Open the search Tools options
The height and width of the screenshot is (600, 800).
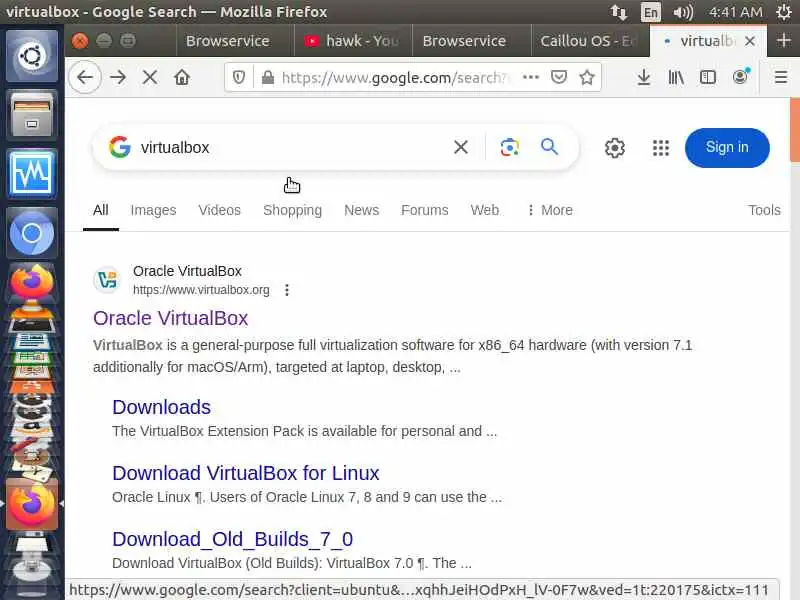pyautogui.click(x=764, y=210)
